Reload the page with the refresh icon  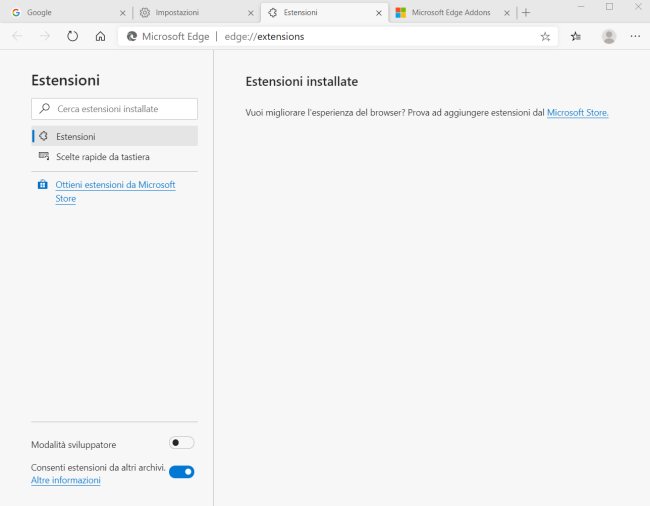[x=72, y=36]
